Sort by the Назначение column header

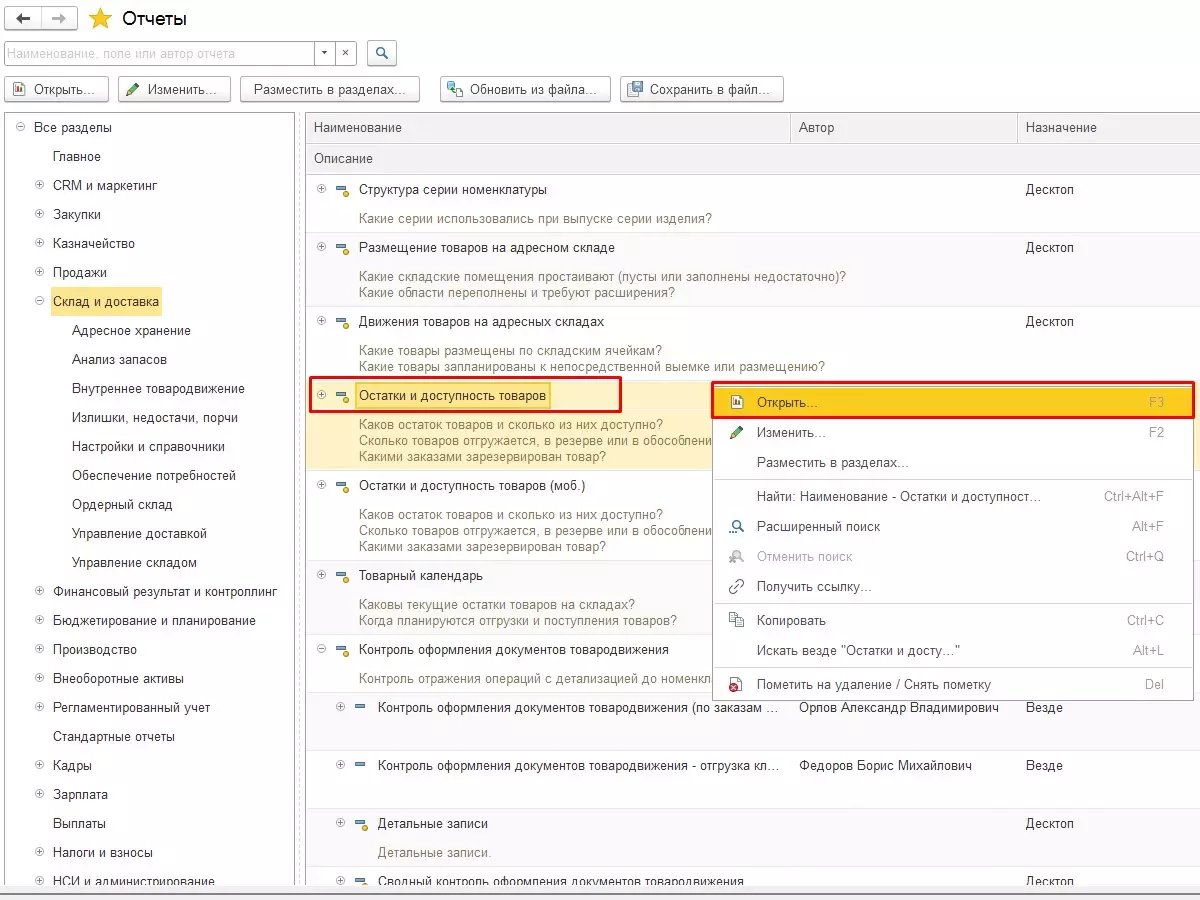1109,128
